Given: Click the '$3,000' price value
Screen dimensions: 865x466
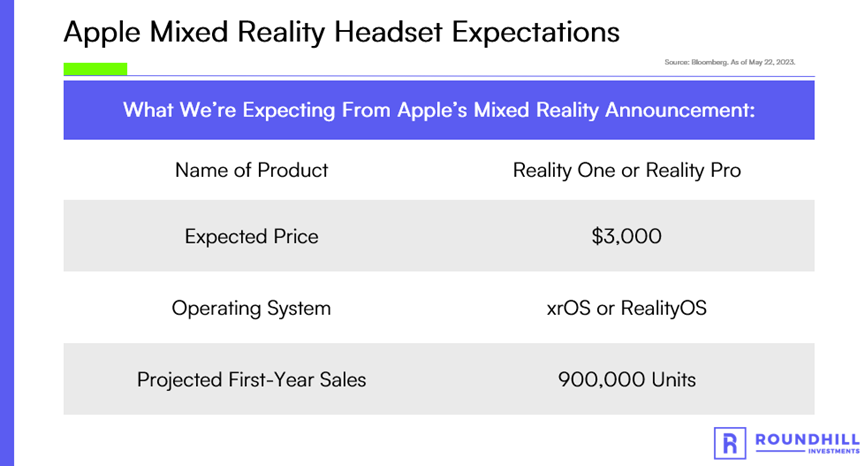Looking at the screenshot, I should coord(627,236).
